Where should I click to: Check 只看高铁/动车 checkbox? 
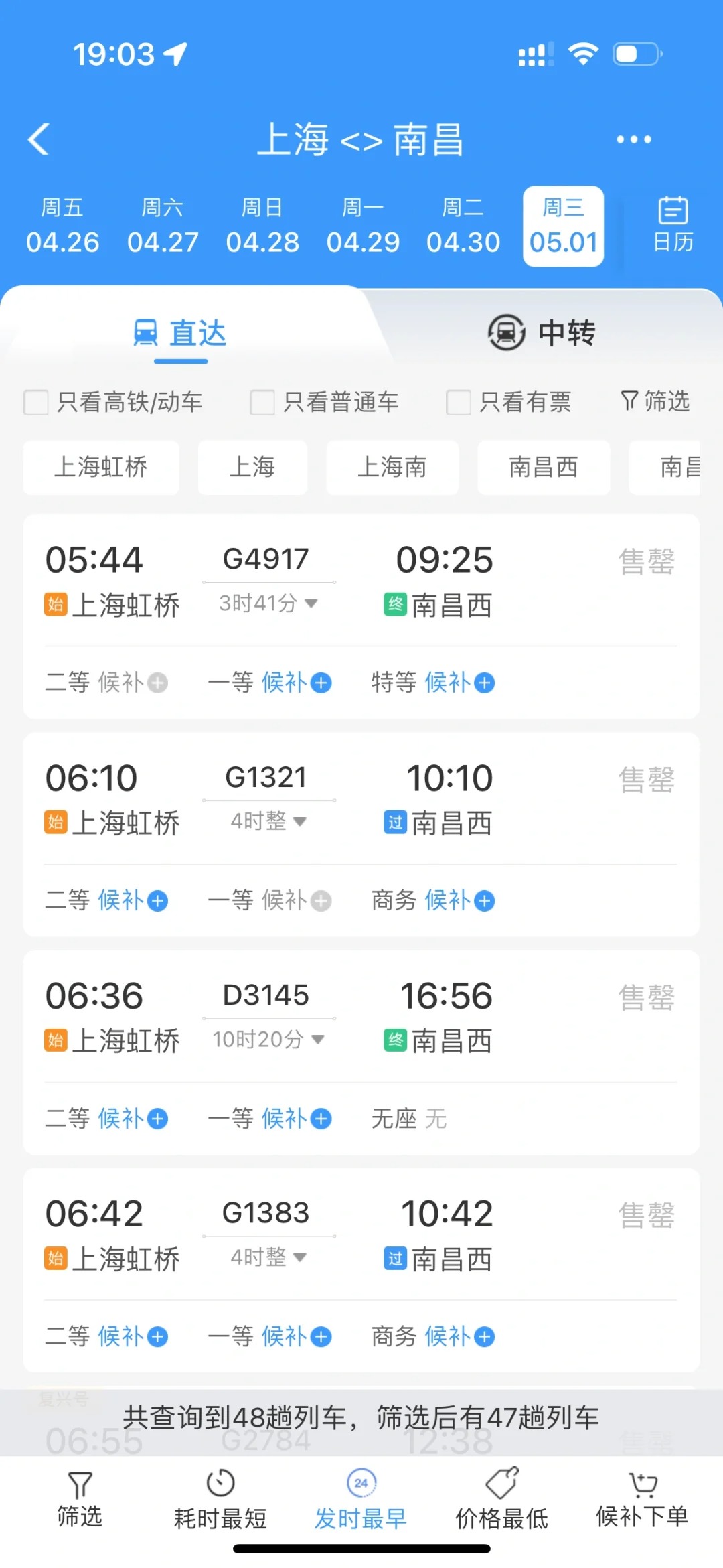36,403
